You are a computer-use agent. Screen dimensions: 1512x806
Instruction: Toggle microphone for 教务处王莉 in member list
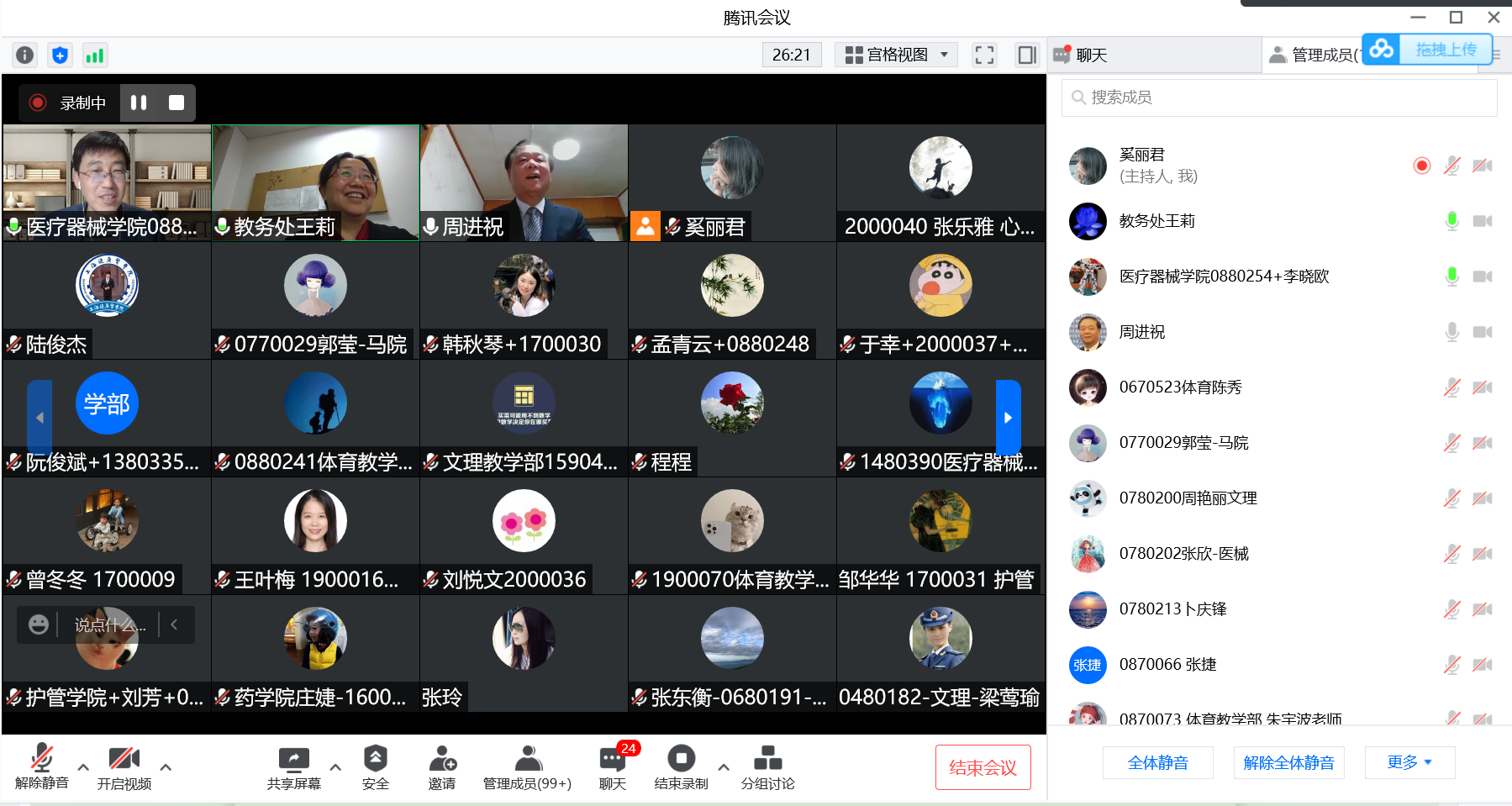[1451, 221]
